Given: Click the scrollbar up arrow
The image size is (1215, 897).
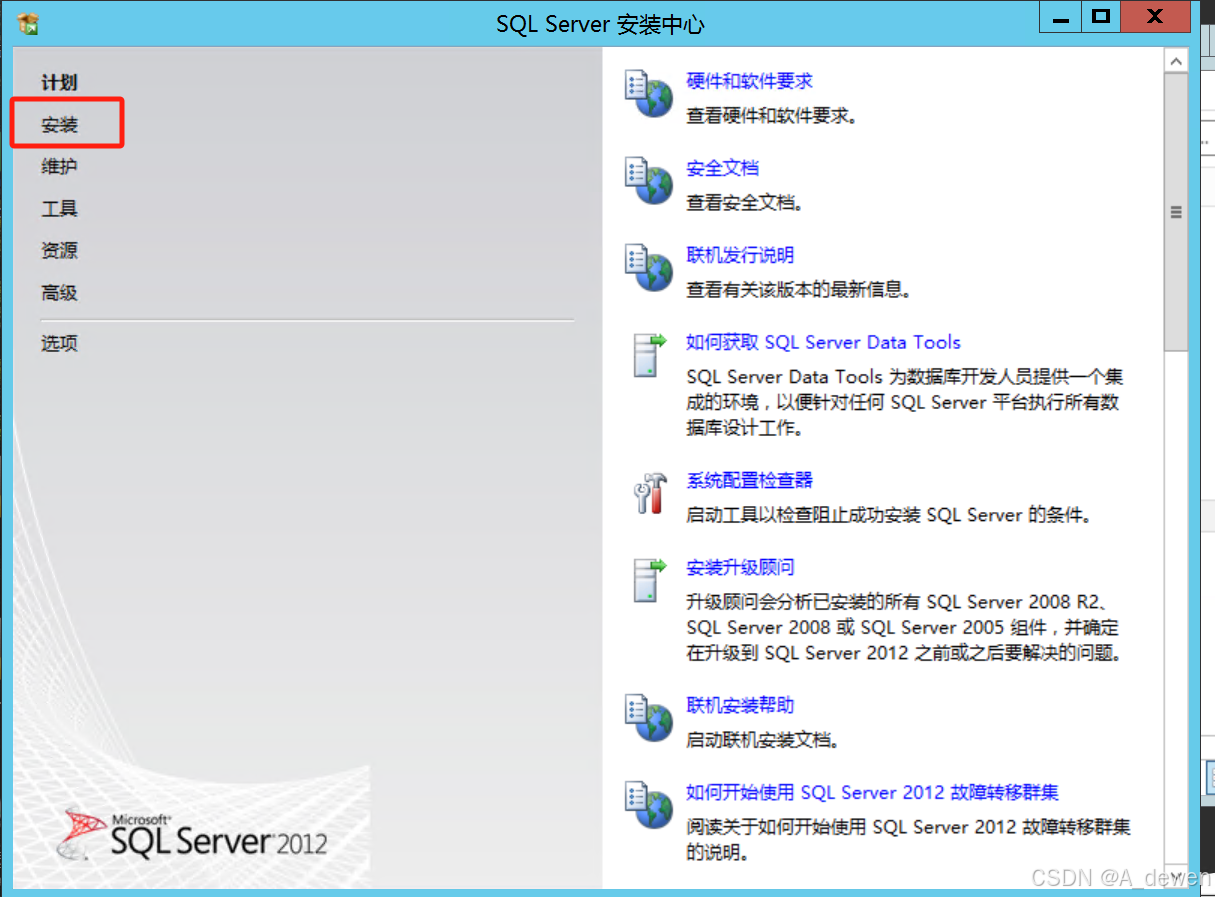Looking at the screenshot, I should (1177, 61).
